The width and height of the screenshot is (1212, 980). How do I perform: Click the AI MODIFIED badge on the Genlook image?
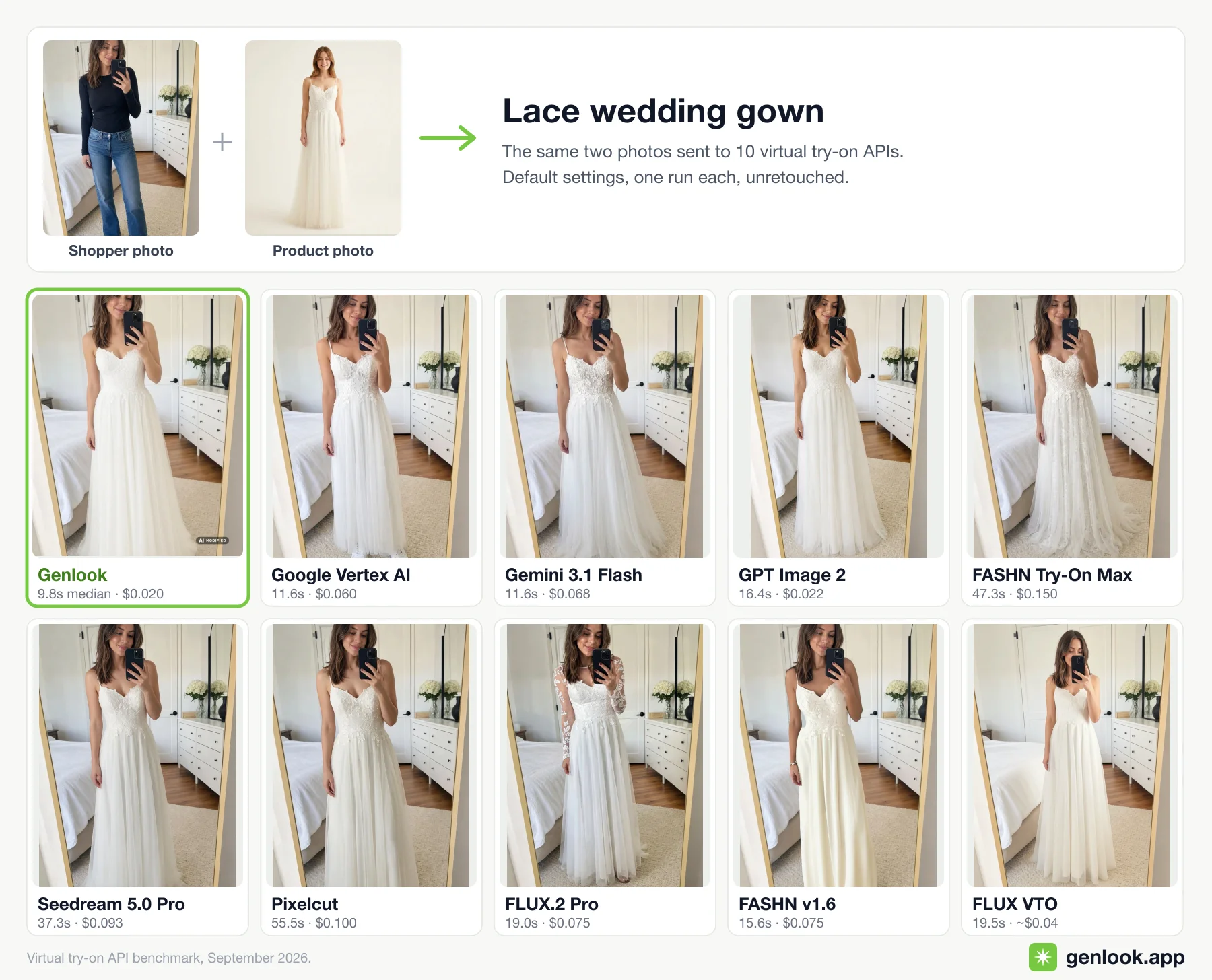213,540
